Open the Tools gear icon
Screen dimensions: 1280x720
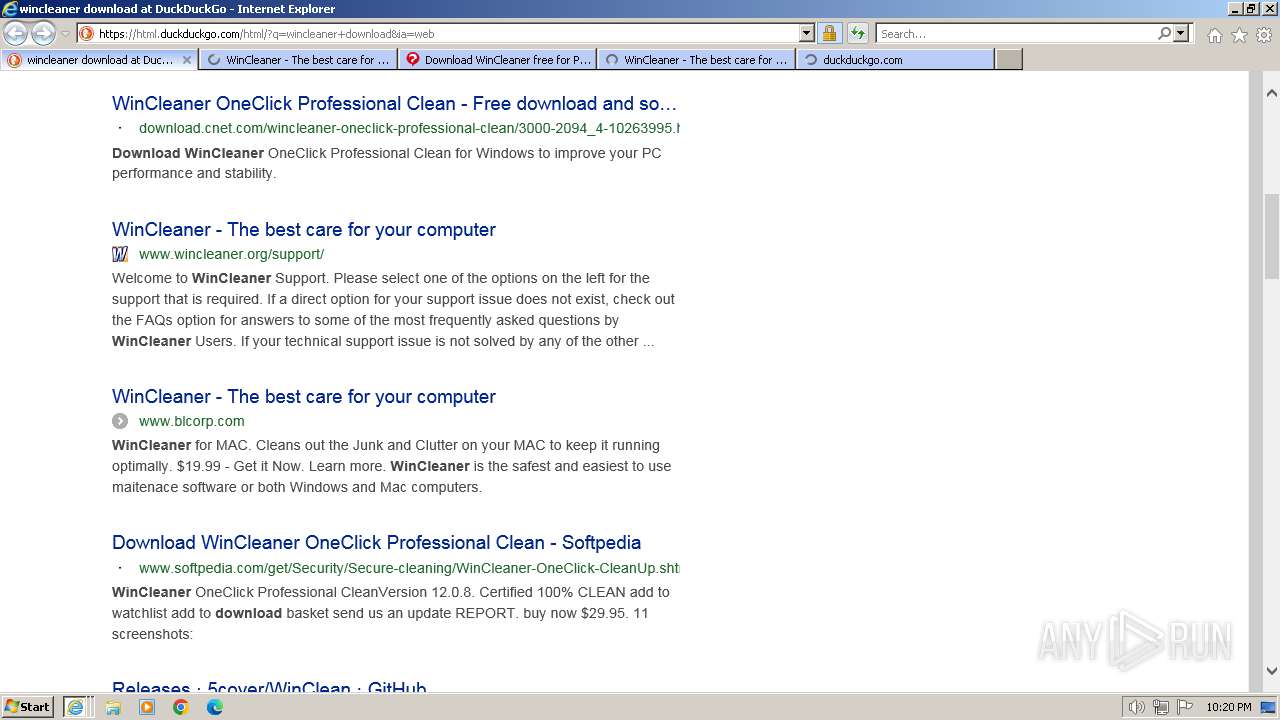tap(1264, 35)
